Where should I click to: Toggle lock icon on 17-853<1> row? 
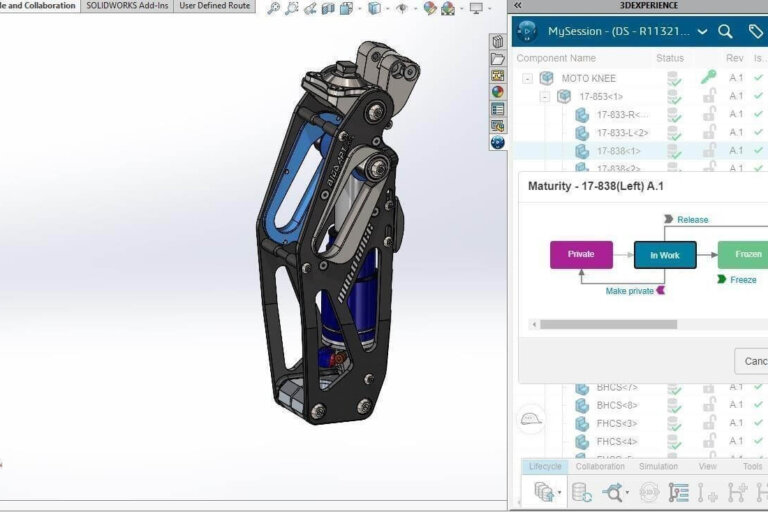point(708,96)
